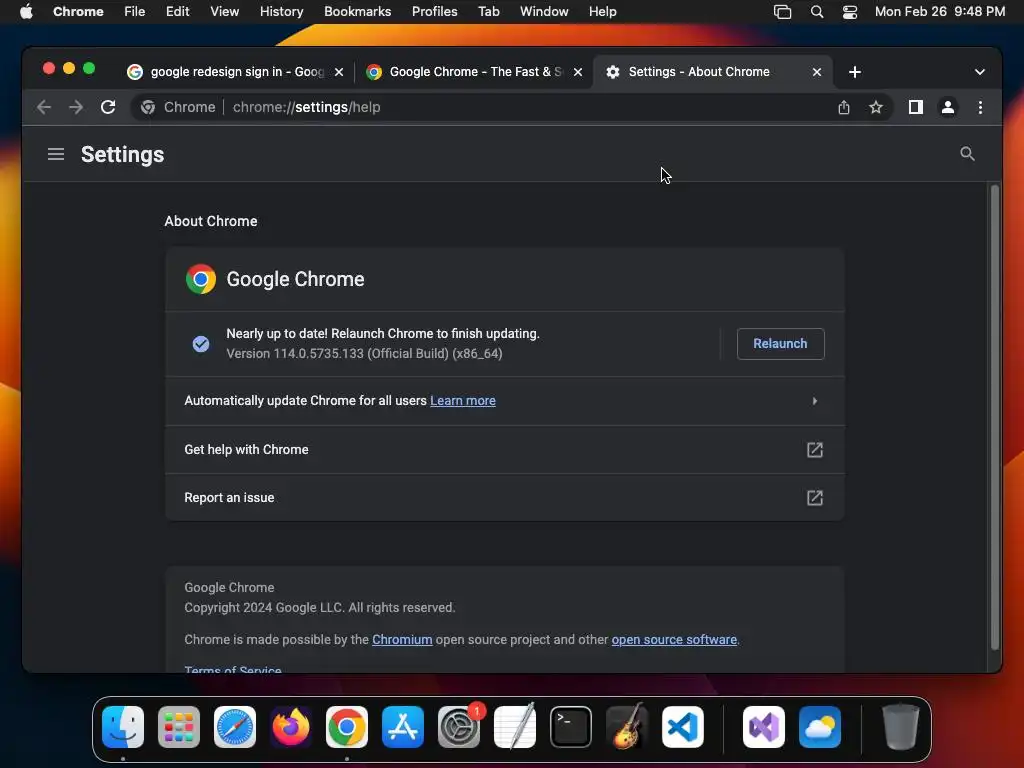1024x768 pixels.
Task: Open Launchpad from the dock
Action: pos(179,727)
